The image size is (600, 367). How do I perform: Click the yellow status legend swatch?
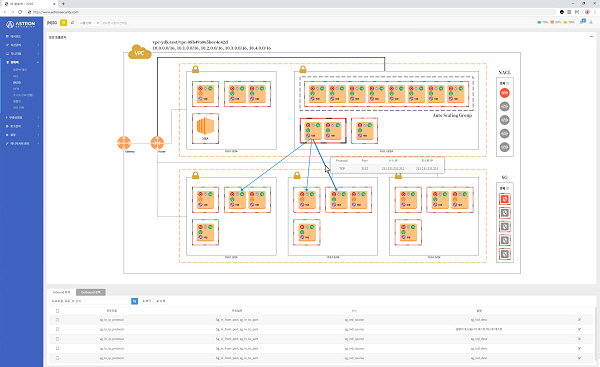[x=565, y=22]
